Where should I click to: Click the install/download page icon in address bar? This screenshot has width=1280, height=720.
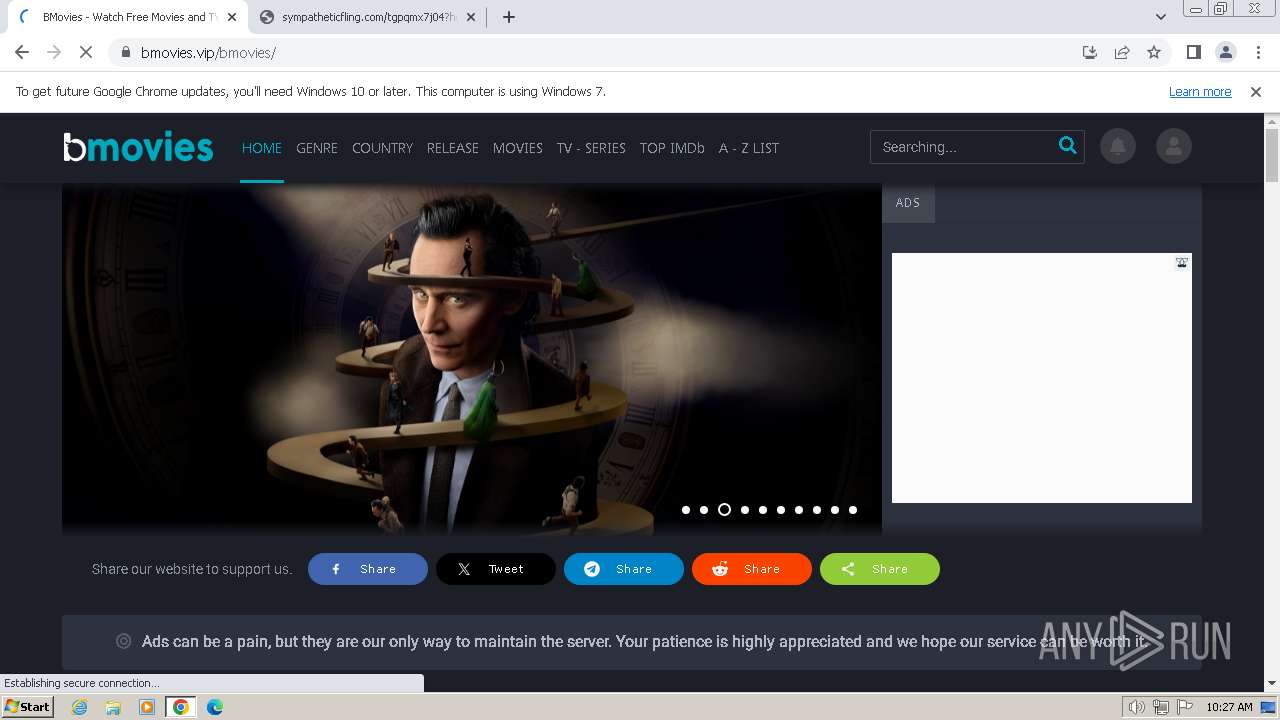click(1090, 52)
